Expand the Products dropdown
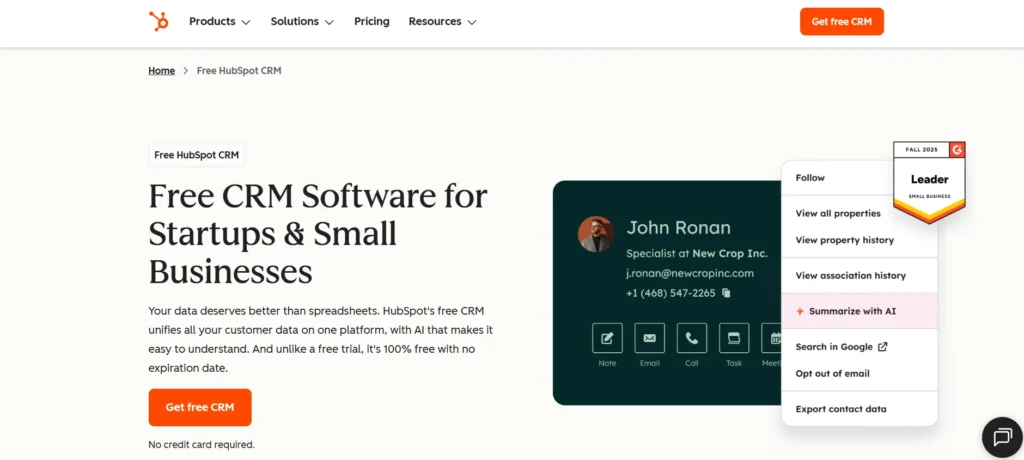This screenshot has height=460, width=1024. (219, 21)
